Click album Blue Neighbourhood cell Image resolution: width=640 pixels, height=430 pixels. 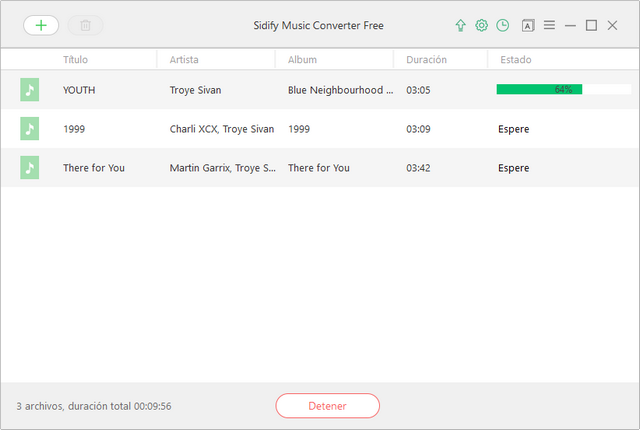pos(340,90)
